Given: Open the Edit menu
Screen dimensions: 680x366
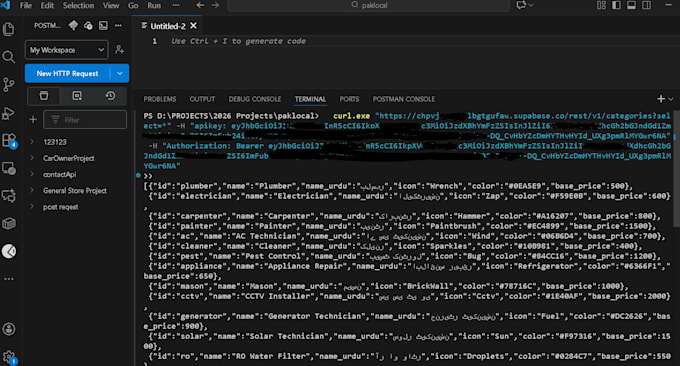Looking at the screenshot, I should (x=47, y=5).
